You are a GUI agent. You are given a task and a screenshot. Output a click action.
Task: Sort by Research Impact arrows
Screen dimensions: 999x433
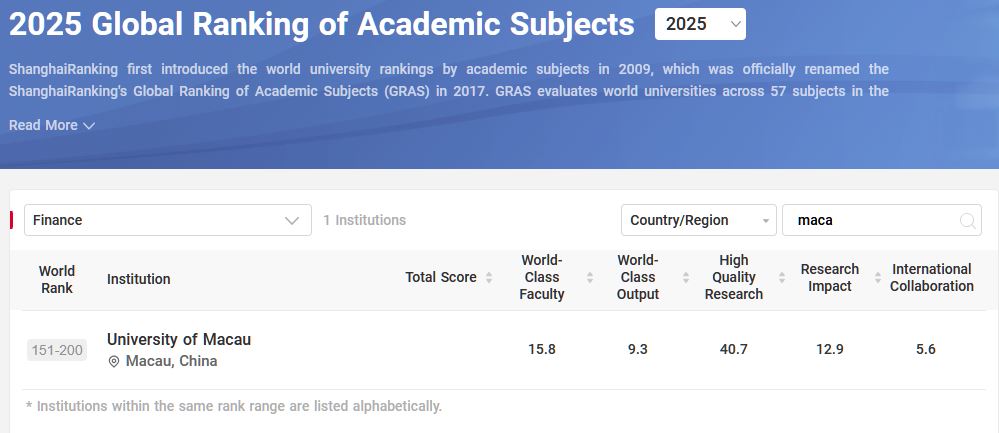877,278
